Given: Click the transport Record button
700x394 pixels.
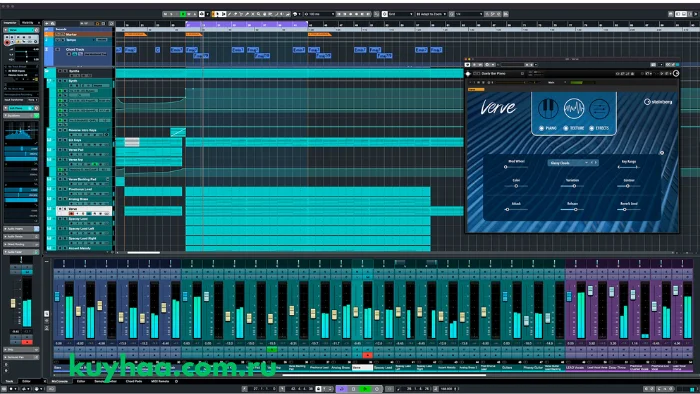Looking at the screenshot, I should click(x=376, y=389).
